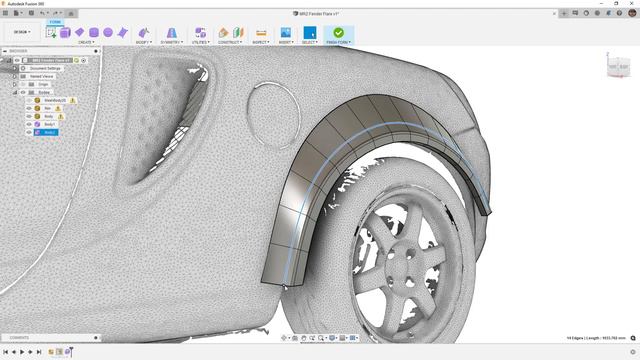This screenshot has height=360, width=640.
Task: Click the Select tool icon
Action: (x=310, y=33)
